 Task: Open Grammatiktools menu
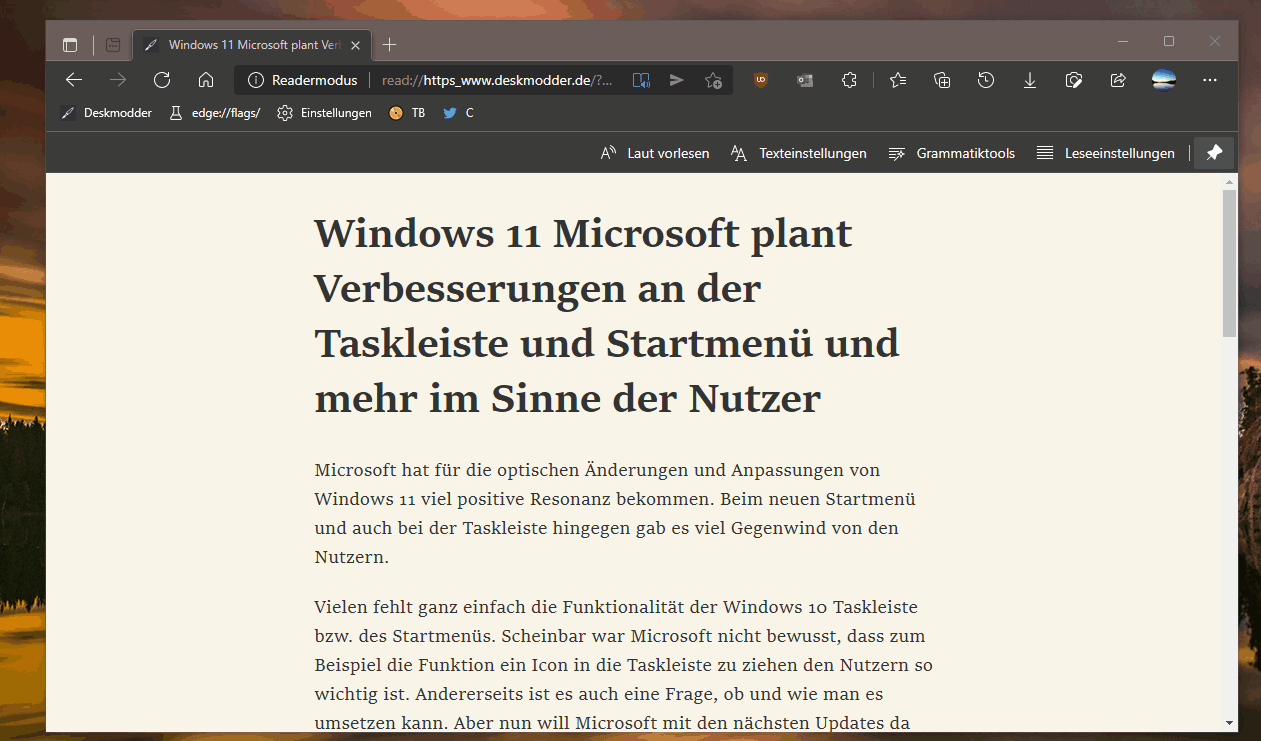coord(951,153)
